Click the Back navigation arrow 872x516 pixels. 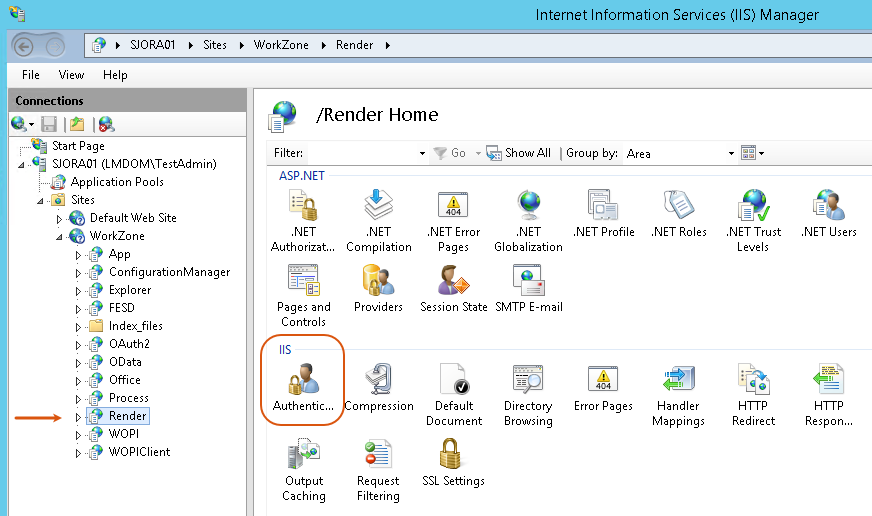[x=23, y=47]
